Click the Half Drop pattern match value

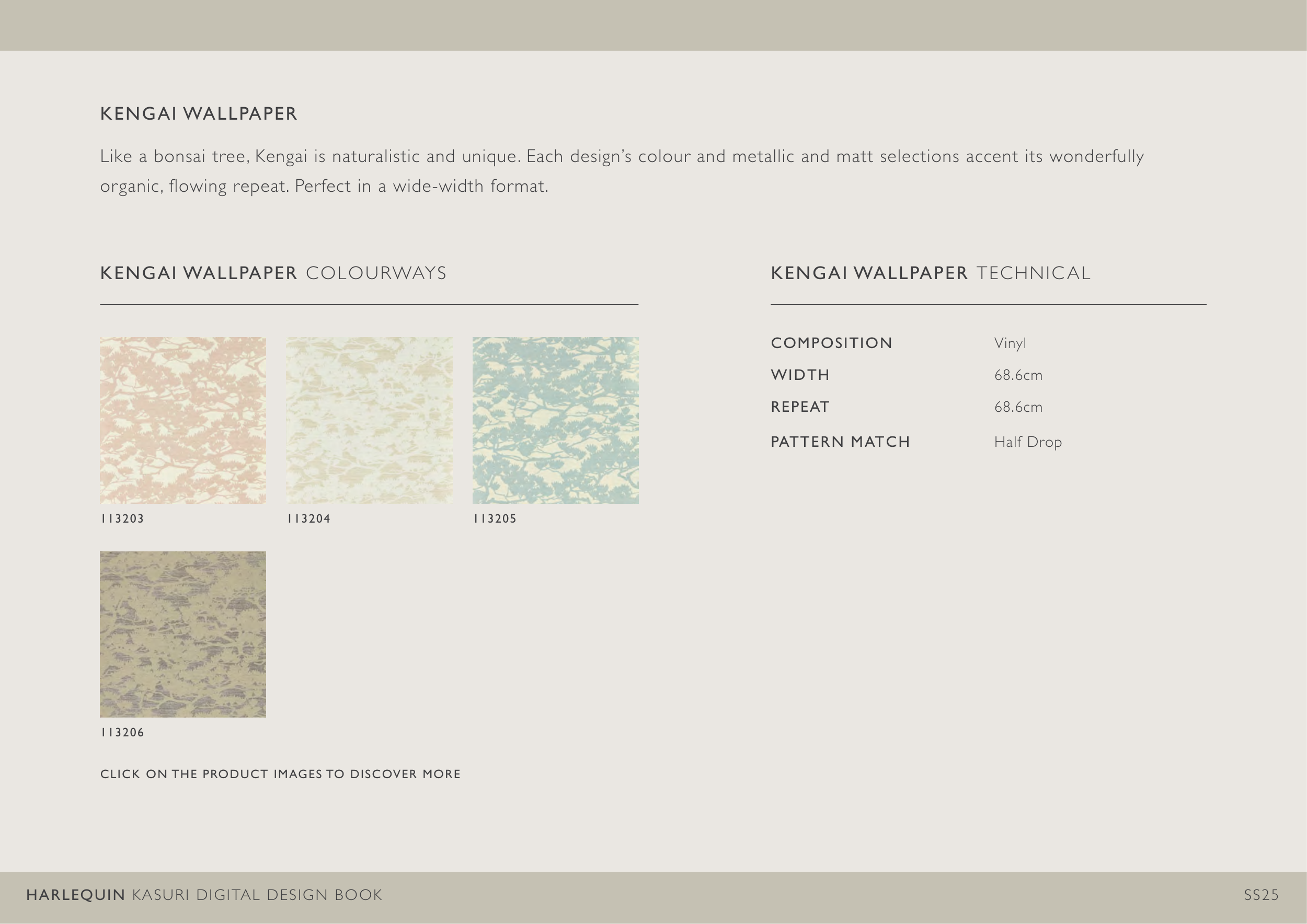pos(1027,442)
